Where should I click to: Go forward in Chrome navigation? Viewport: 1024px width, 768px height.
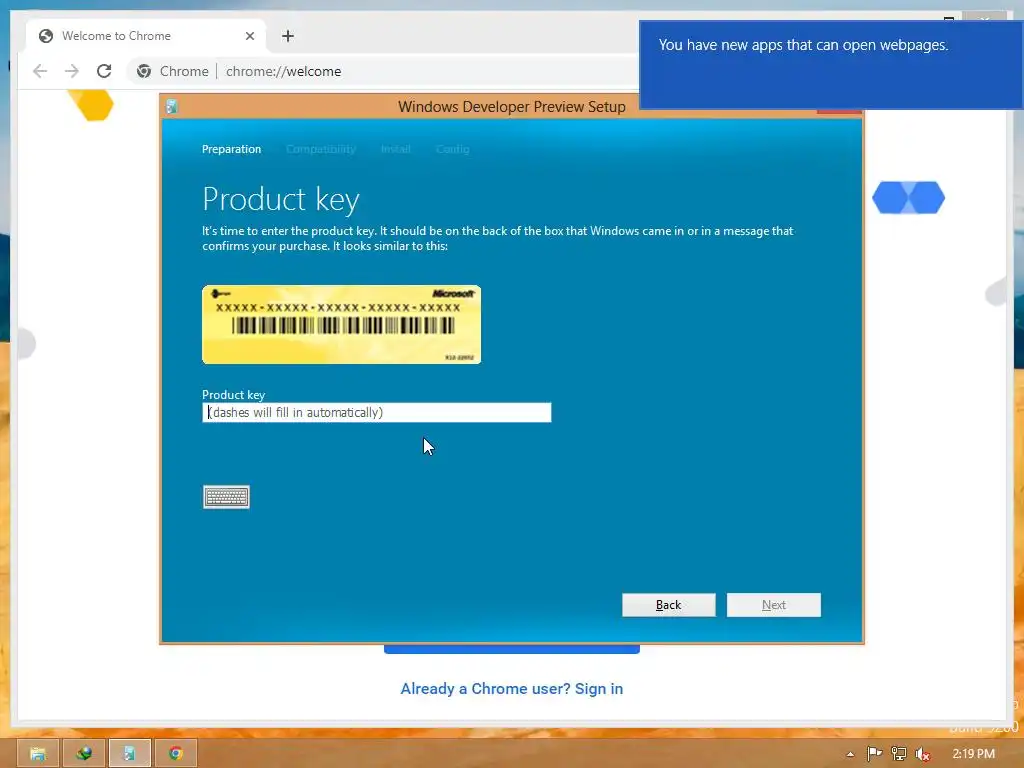click(72, 71)
